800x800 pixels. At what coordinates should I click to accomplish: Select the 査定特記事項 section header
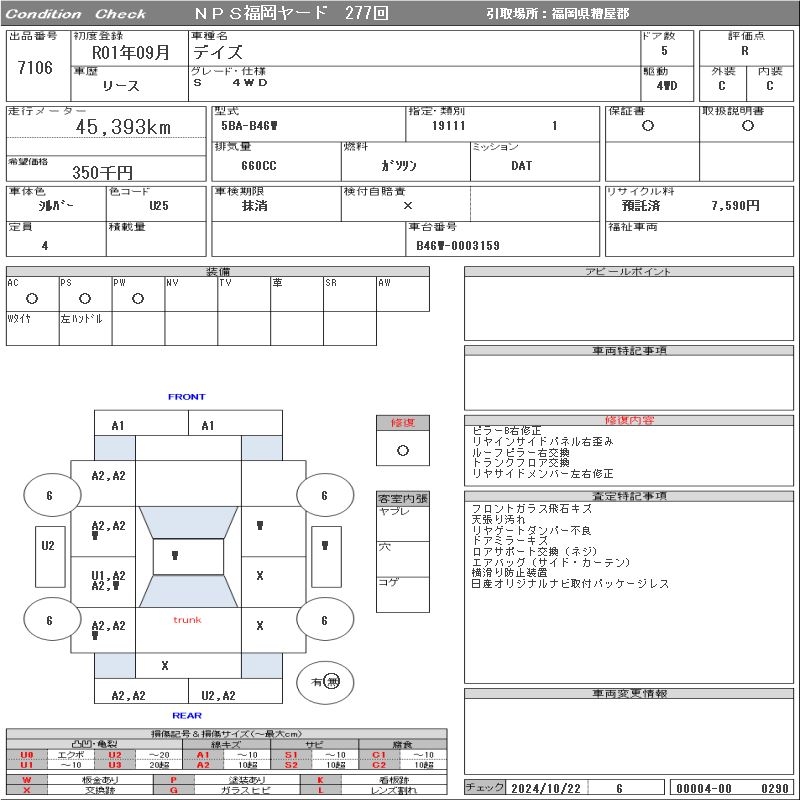click(629, 496)
